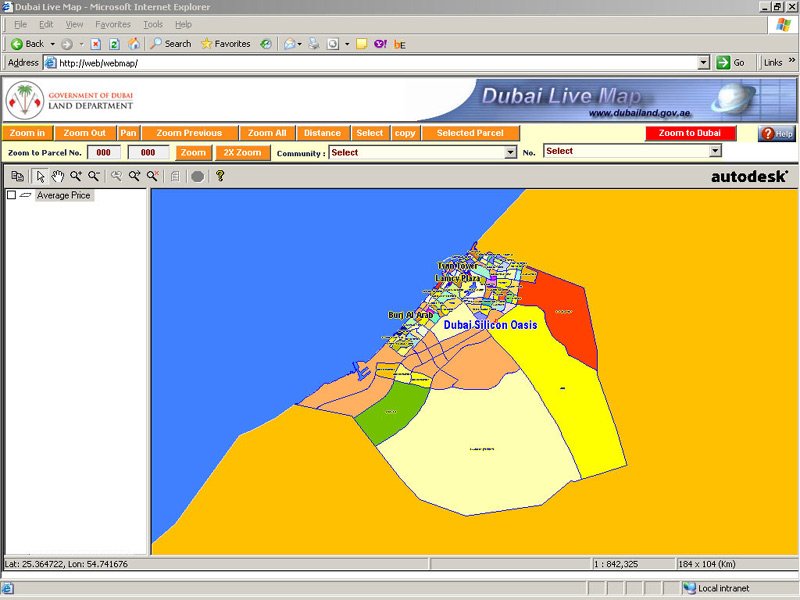Screen dimensions: 800x600
Task: Select the hand Pan tool
Action: click(58, 177)
